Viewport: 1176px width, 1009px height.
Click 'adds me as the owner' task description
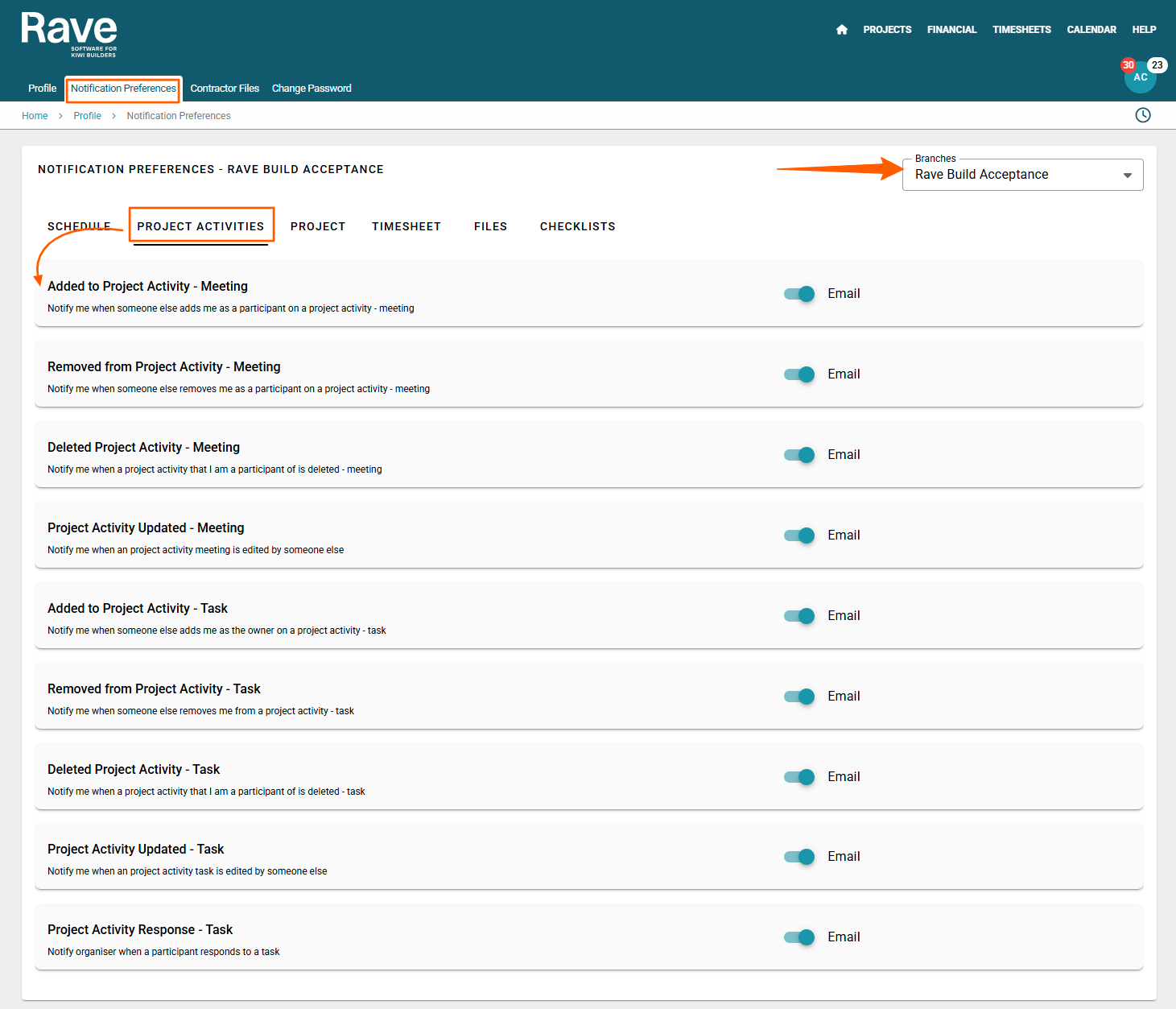pos(217,631)
